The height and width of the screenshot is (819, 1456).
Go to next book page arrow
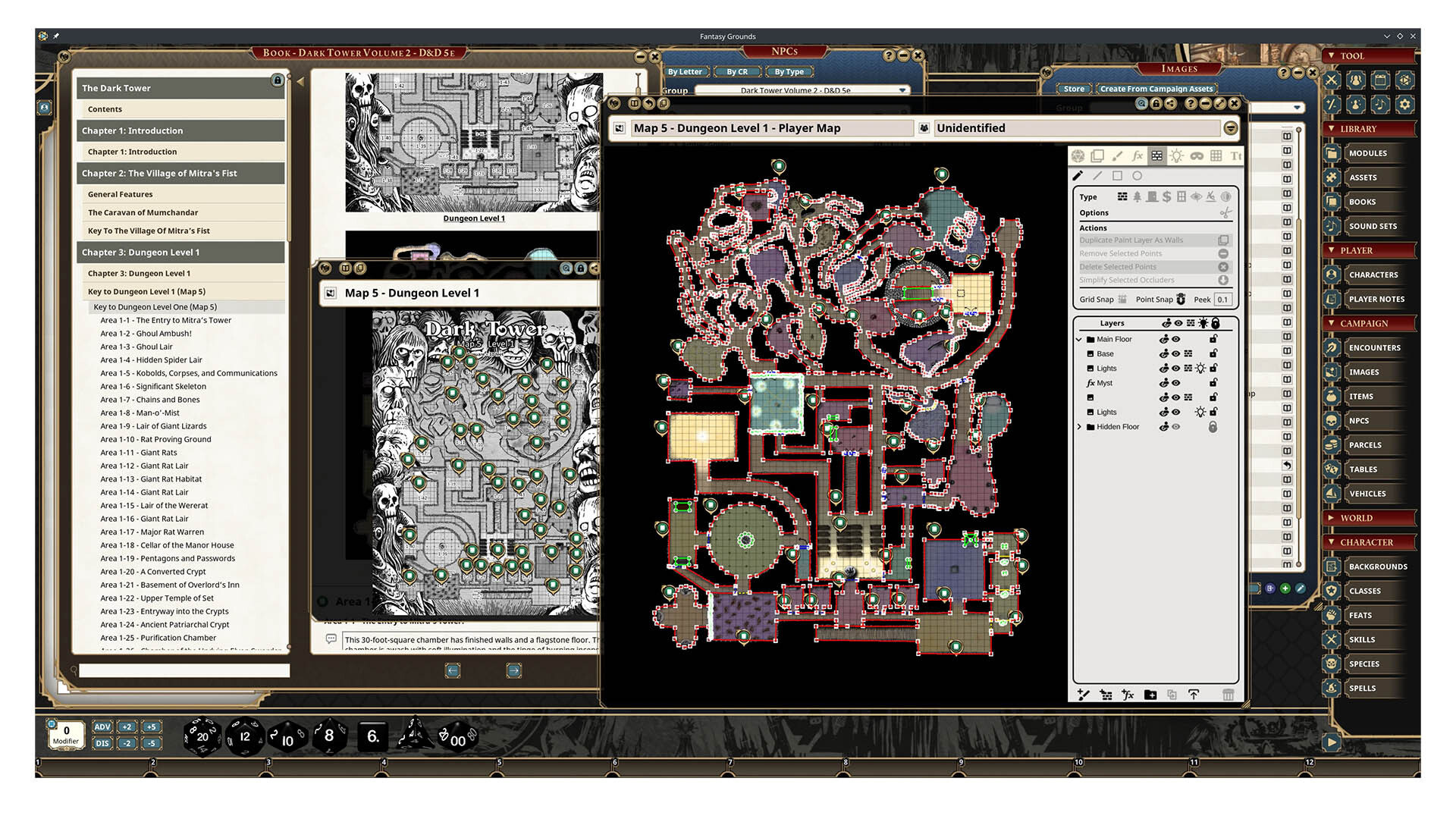coord(513,670)
